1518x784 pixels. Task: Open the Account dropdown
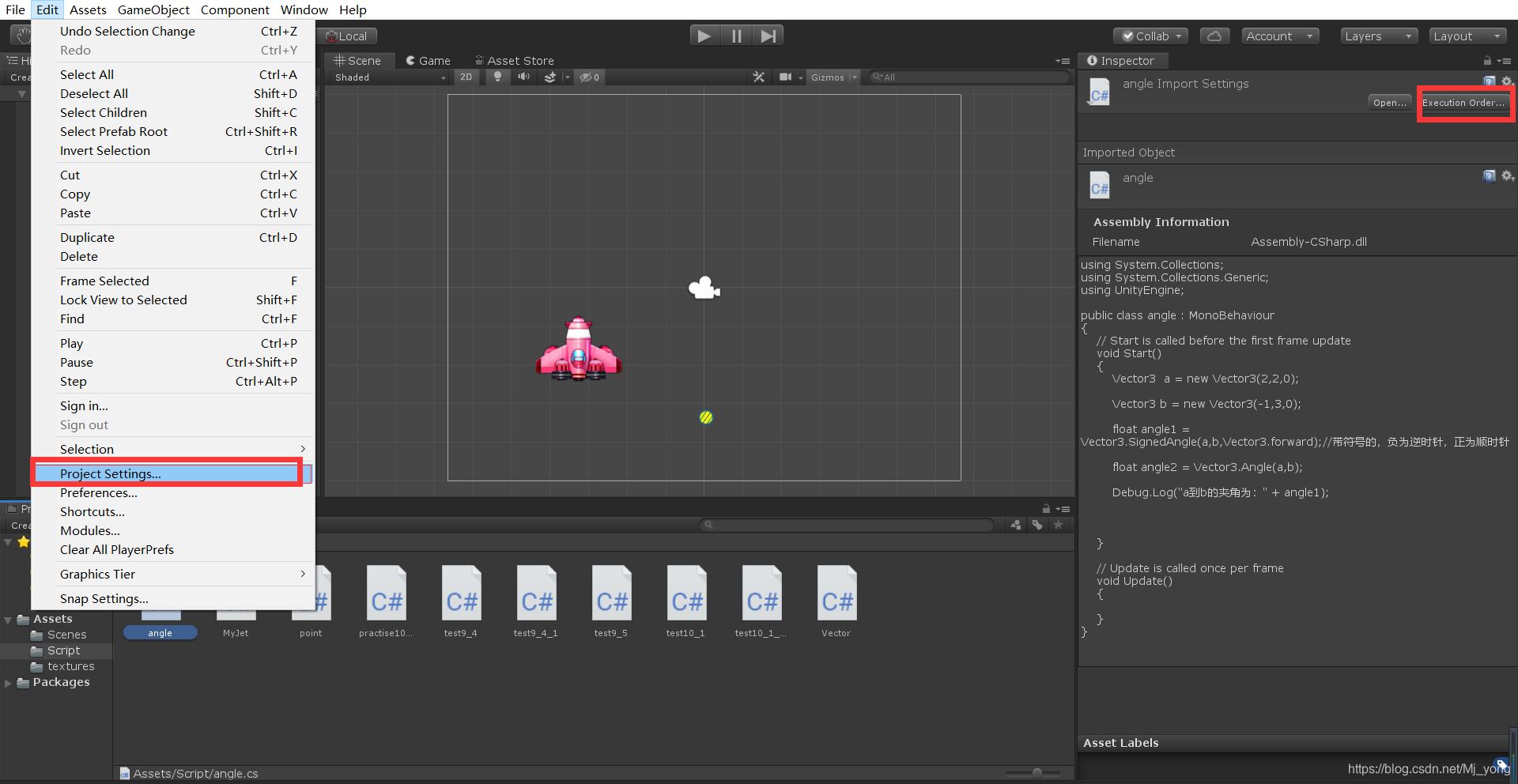pyautogui.click(x=1279, y=36)
